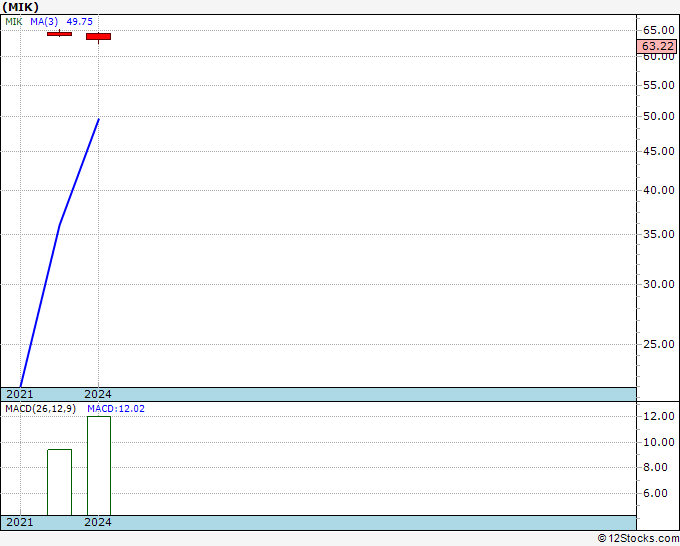Click the 55.00 price axis label
This screenshot has height=546, width=680.
(659, 85)
